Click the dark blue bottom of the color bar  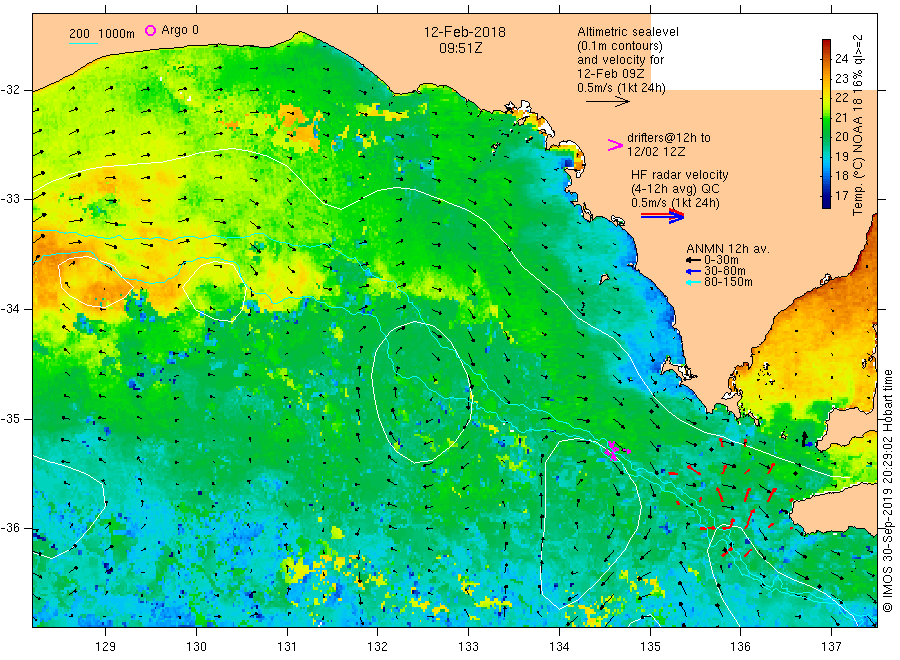click(827, 202)
